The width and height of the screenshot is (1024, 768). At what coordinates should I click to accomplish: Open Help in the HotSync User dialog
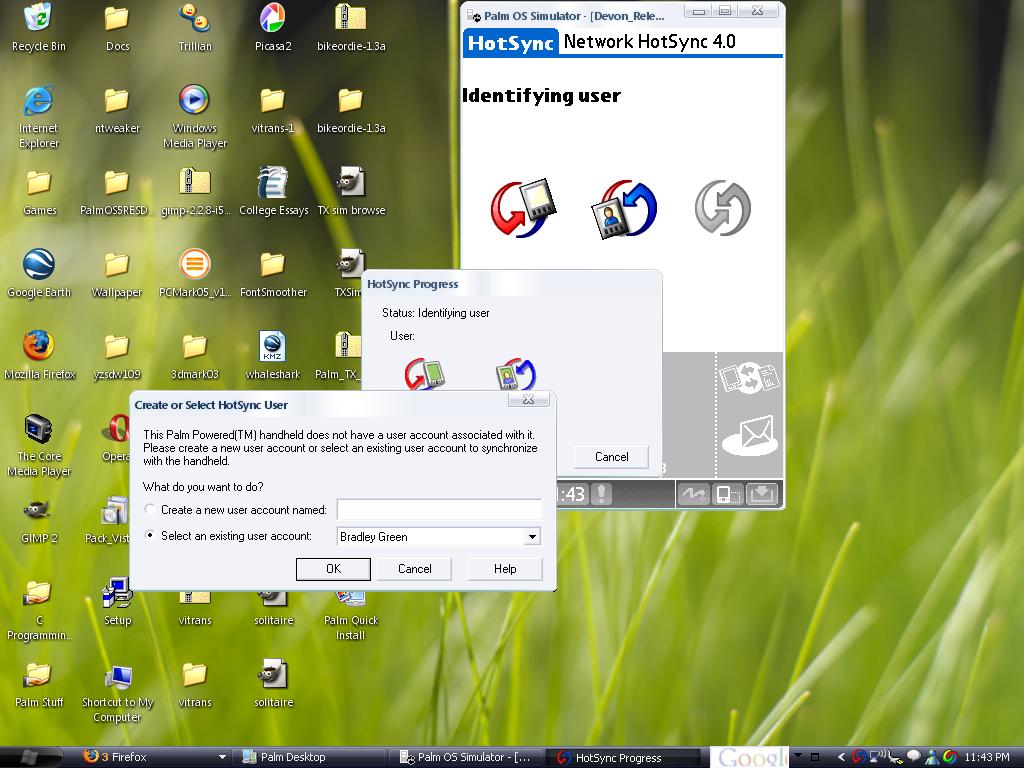click(x=505, y=569)
